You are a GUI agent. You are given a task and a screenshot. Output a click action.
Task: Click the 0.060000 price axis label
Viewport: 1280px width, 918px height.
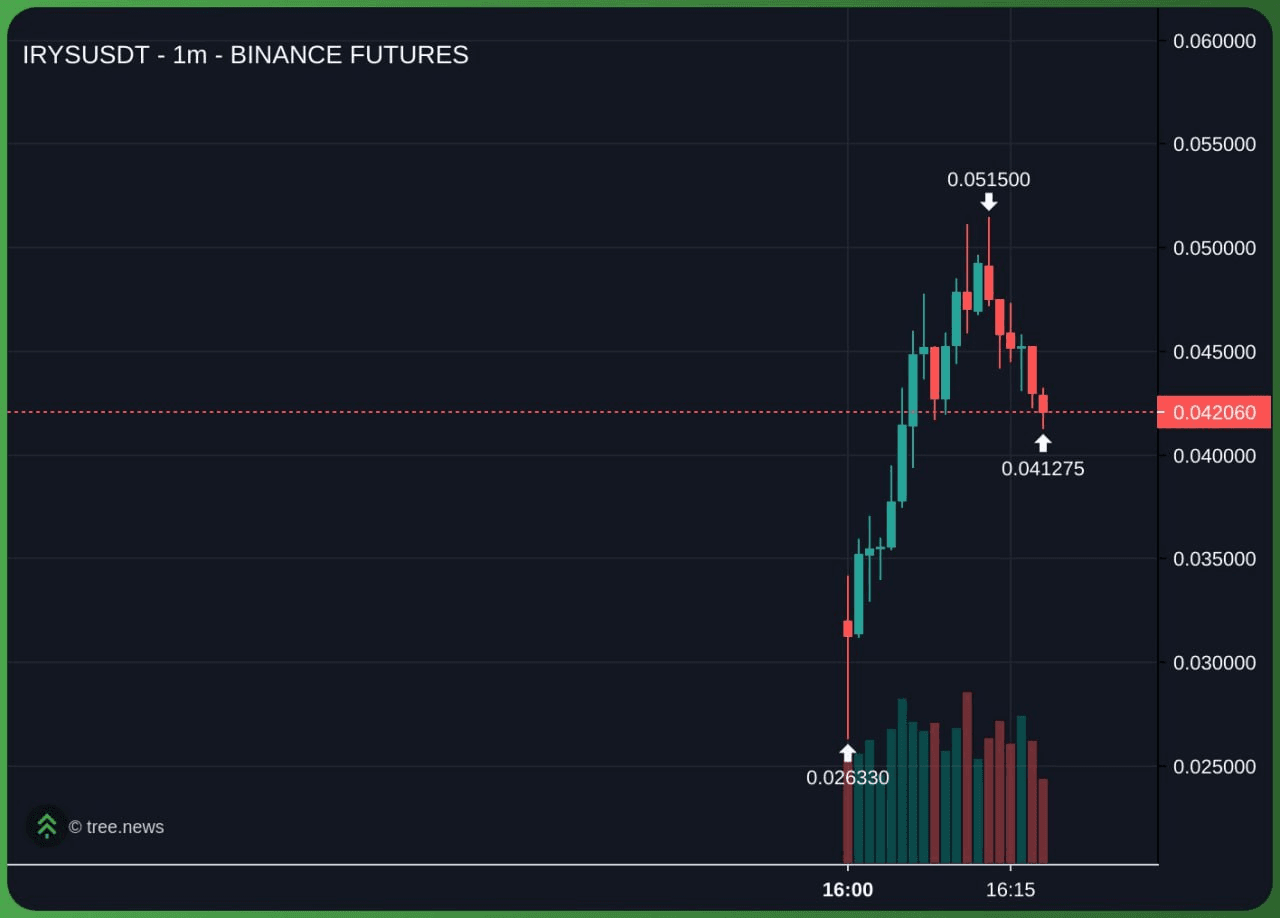click(1214, 41)
